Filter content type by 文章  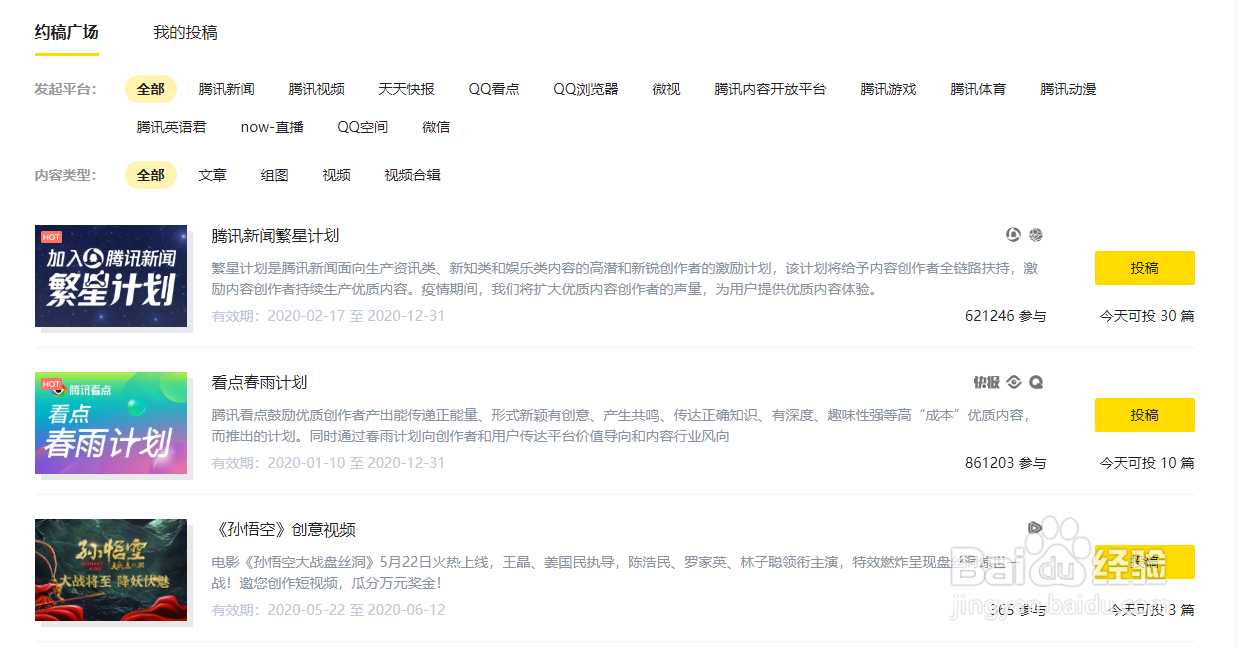tap(212, 175)
